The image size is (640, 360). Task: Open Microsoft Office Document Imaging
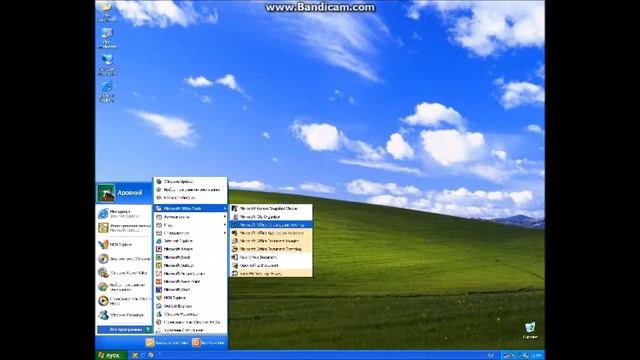[x=271, y=241]
